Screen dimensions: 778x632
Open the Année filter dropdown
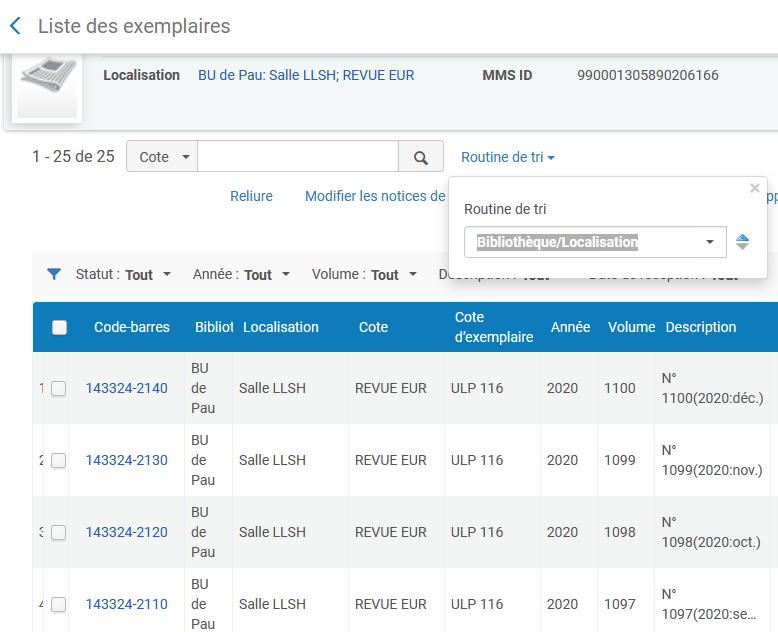(241, 274)
